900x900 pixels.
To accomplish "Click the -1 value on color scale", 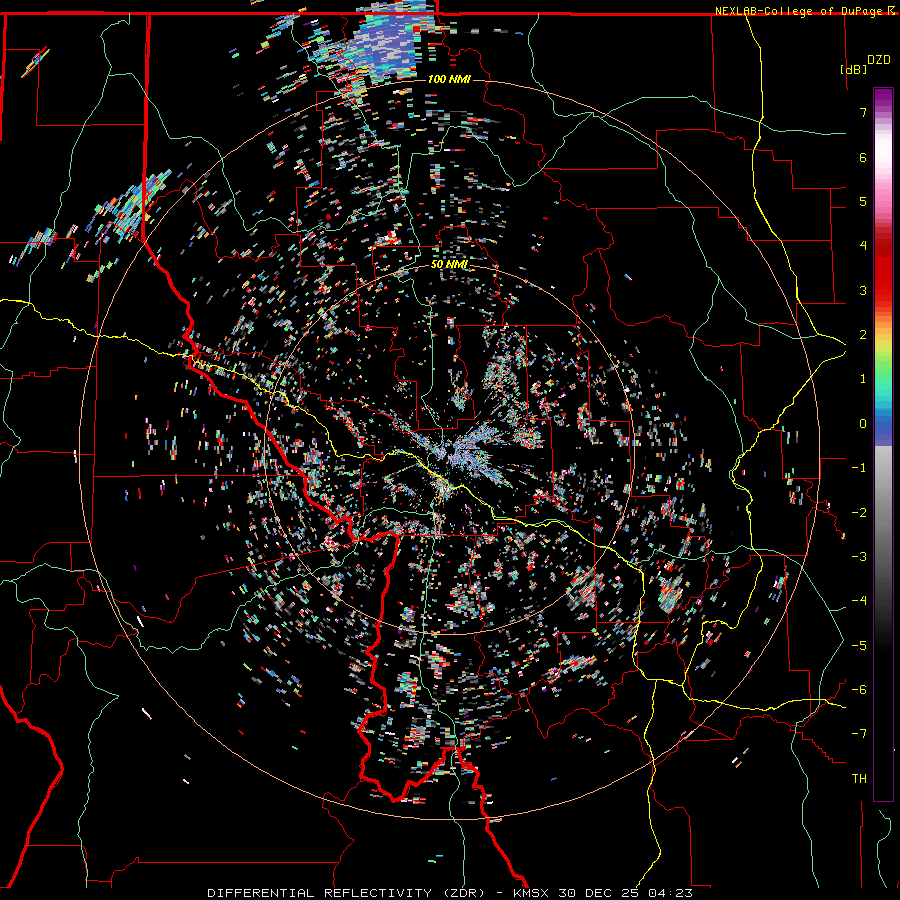I will click(x=859, y=468).
